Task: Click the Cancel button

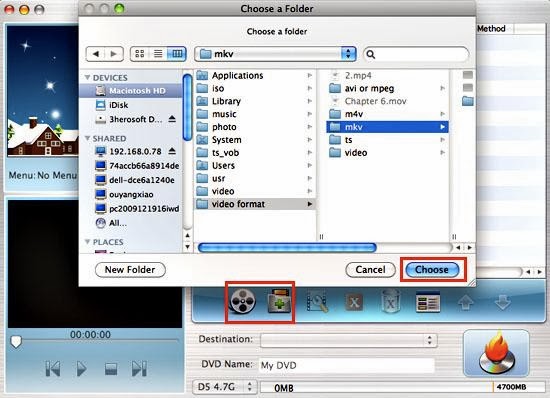Action: 370,270
